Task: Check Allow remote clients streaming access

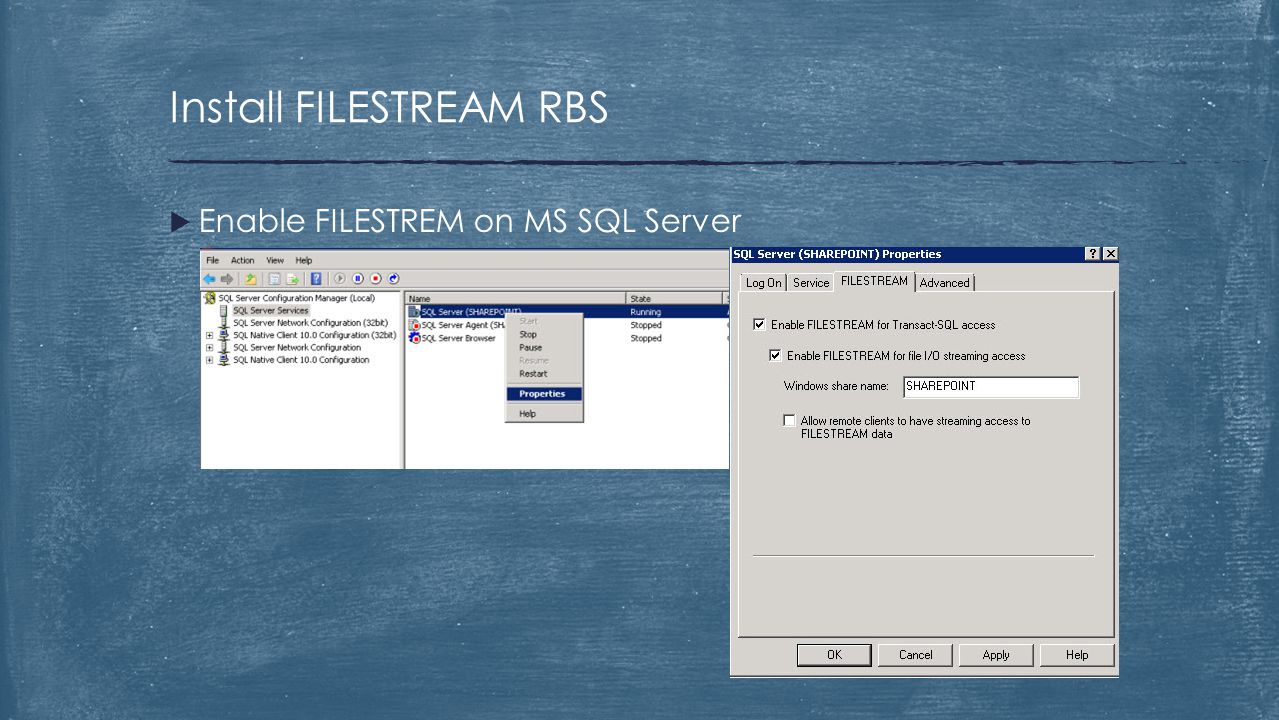Action: tap(790, 421)
